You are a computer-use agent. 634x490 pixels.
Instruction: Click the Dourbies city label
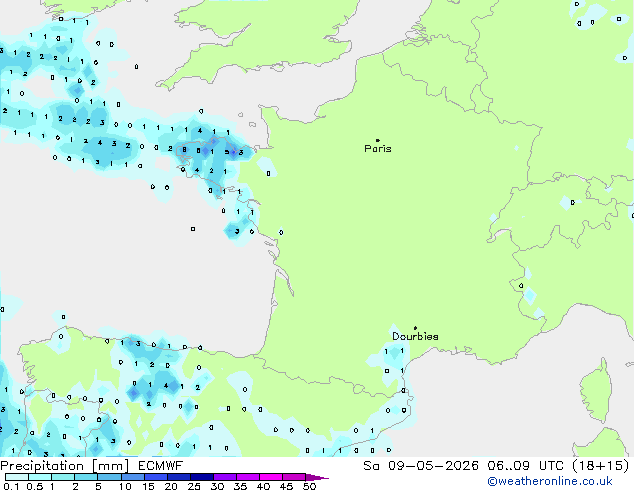(x=415, y=336)
